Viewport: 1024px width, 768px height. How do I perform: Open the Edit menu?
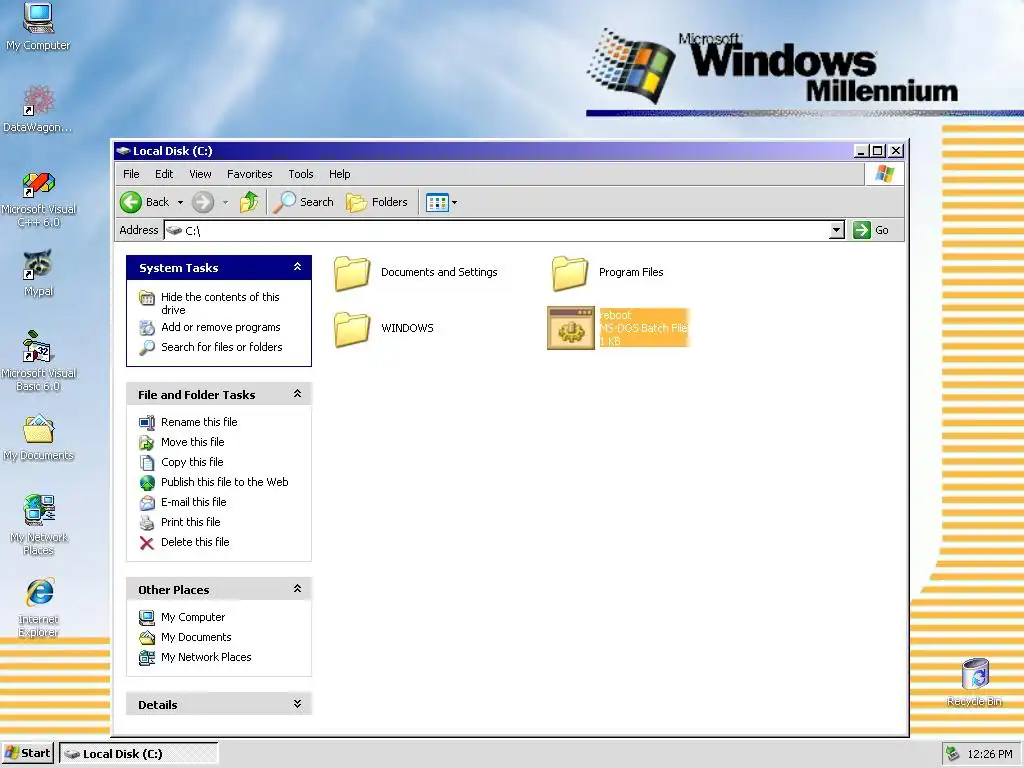point(164,174)
